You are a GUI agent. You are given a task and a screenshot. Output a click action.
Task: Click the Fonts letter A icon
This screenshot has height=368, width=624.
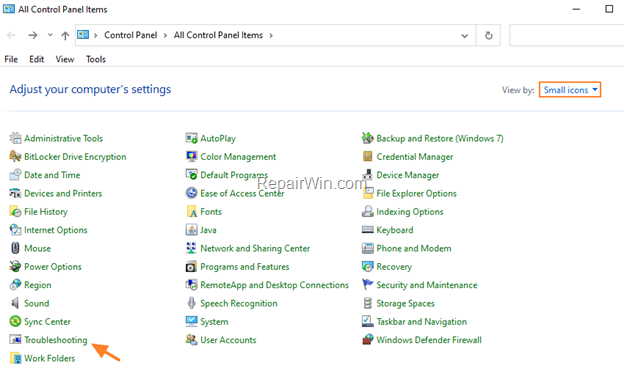tap(191, 211)
